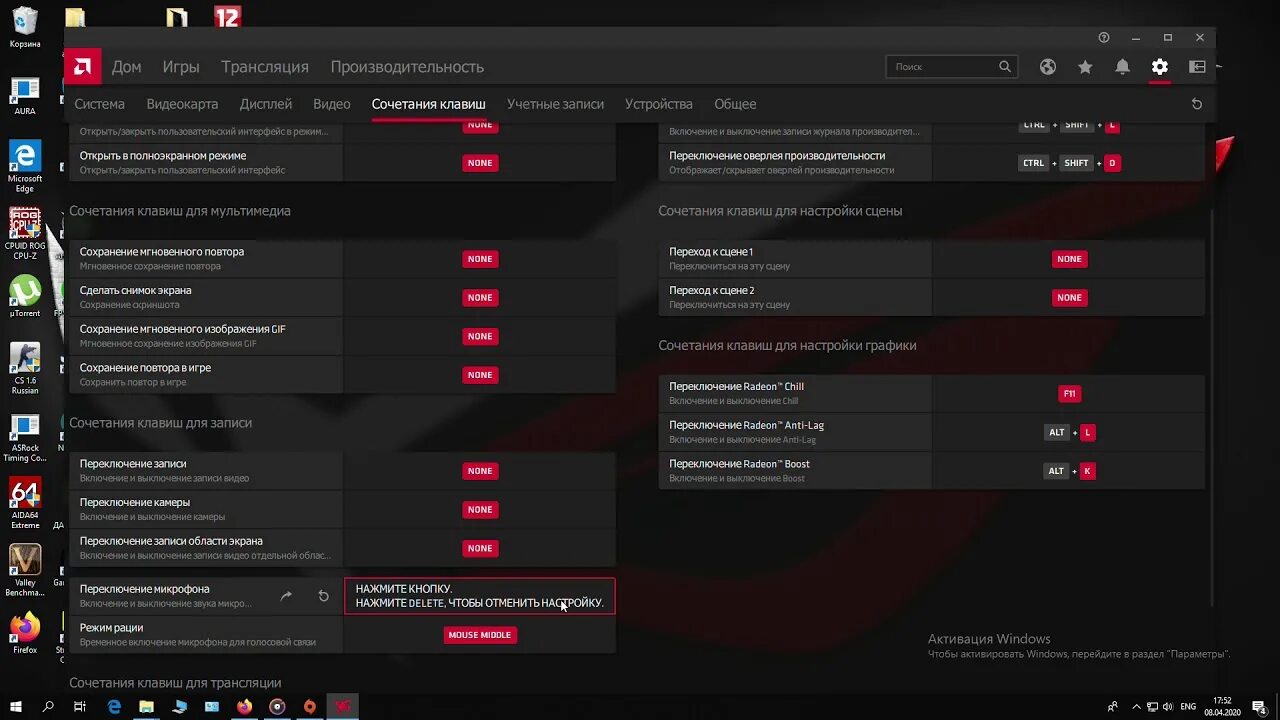Open notifications bell icon

pyautogui.click(x=1122, y=67)
